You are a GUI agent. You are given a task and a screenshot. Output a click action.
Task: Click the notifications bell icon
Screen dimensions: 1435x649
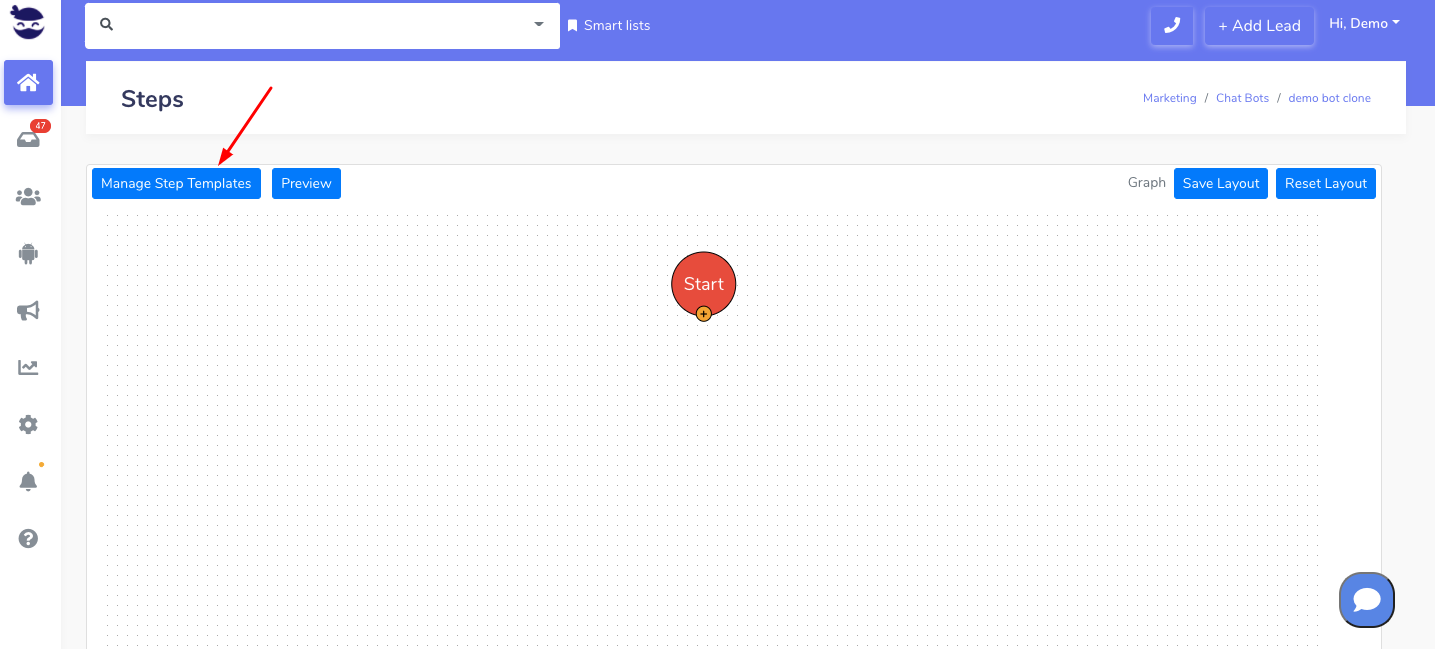tap(28, 482)
